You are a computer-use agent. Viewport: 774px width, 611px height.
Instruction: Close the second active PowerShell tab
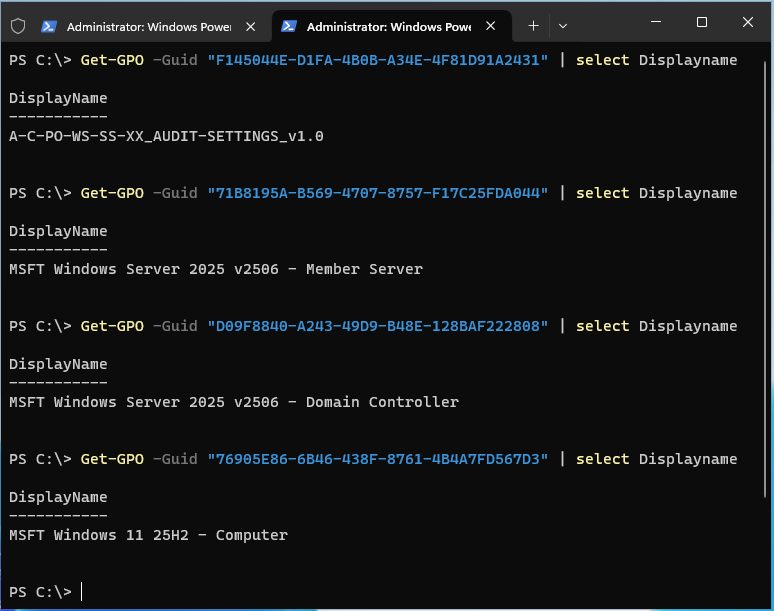[491, 26]
